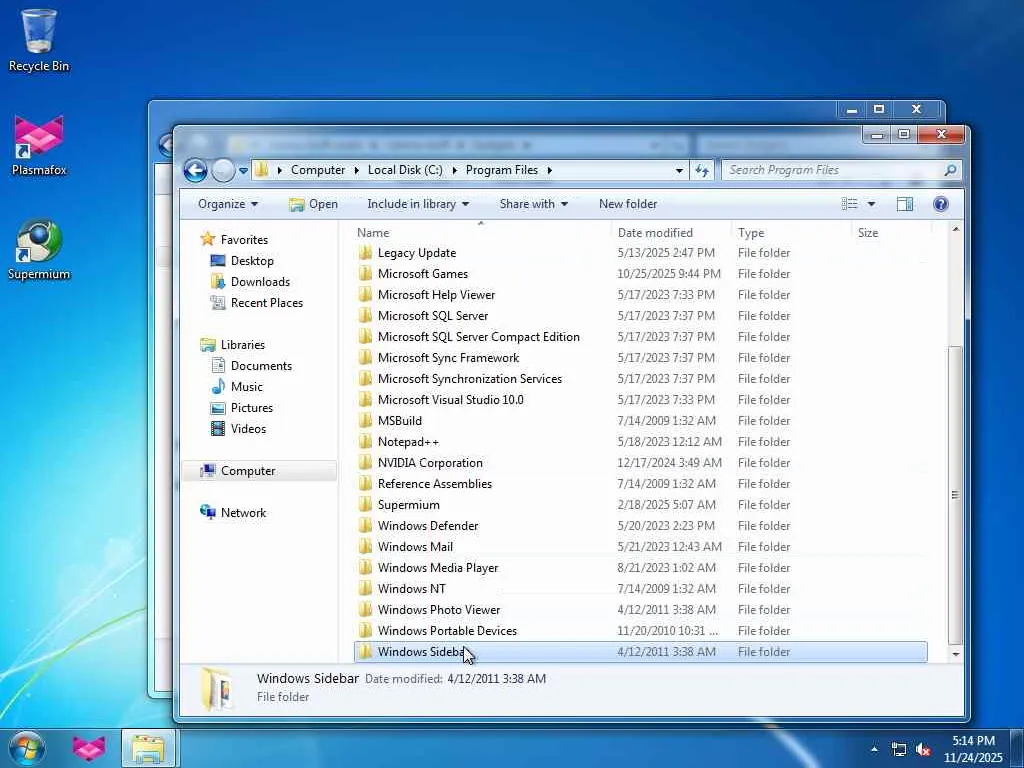The width and height of the screenshot is (1024, 768).
Task: Open the Organize menu
Action: (228, 204)
